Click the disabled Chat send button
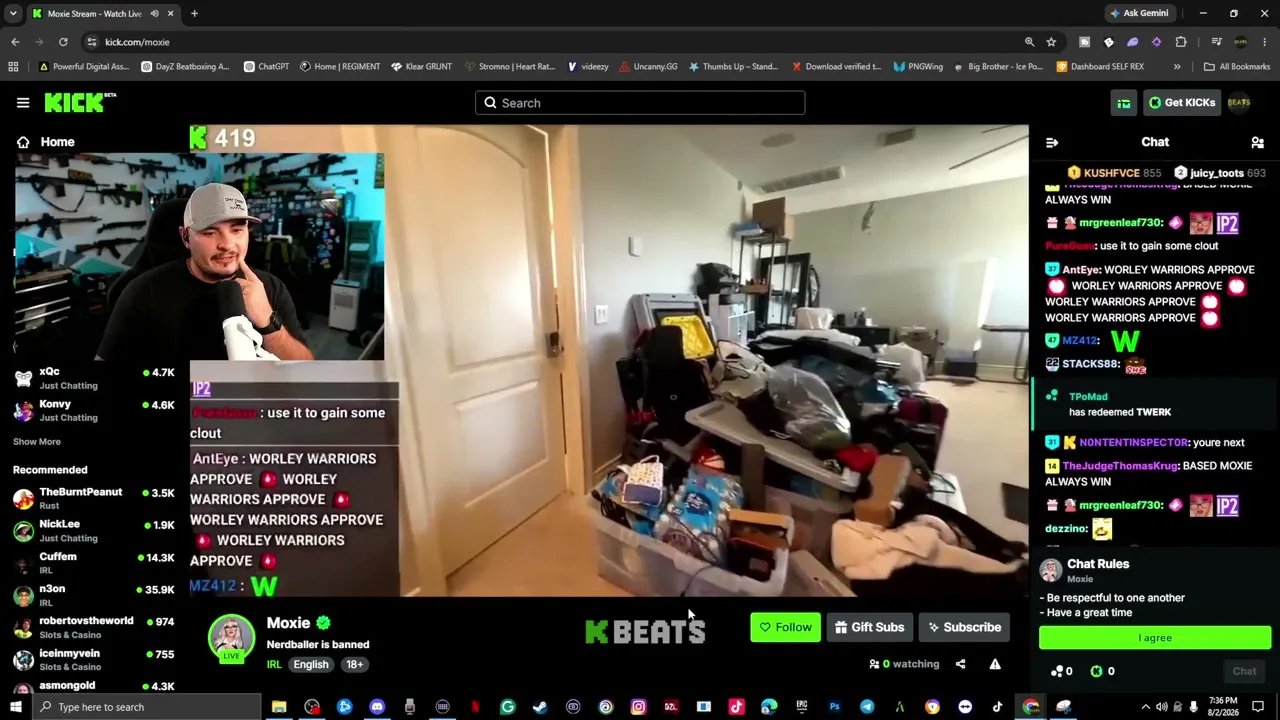1280x720 pixels. (x=1244, y=672)
